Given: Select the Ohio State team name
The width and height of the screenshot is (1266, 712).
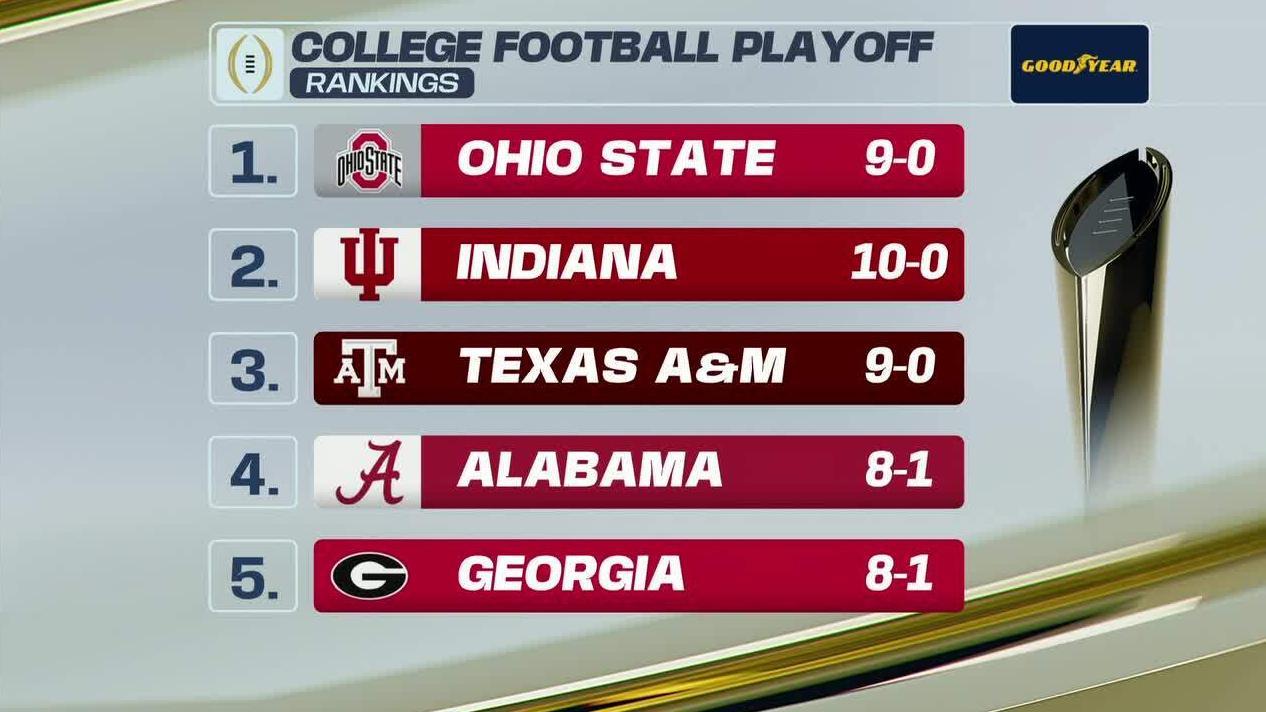Looking at the screenshot, I should [616, 160].
